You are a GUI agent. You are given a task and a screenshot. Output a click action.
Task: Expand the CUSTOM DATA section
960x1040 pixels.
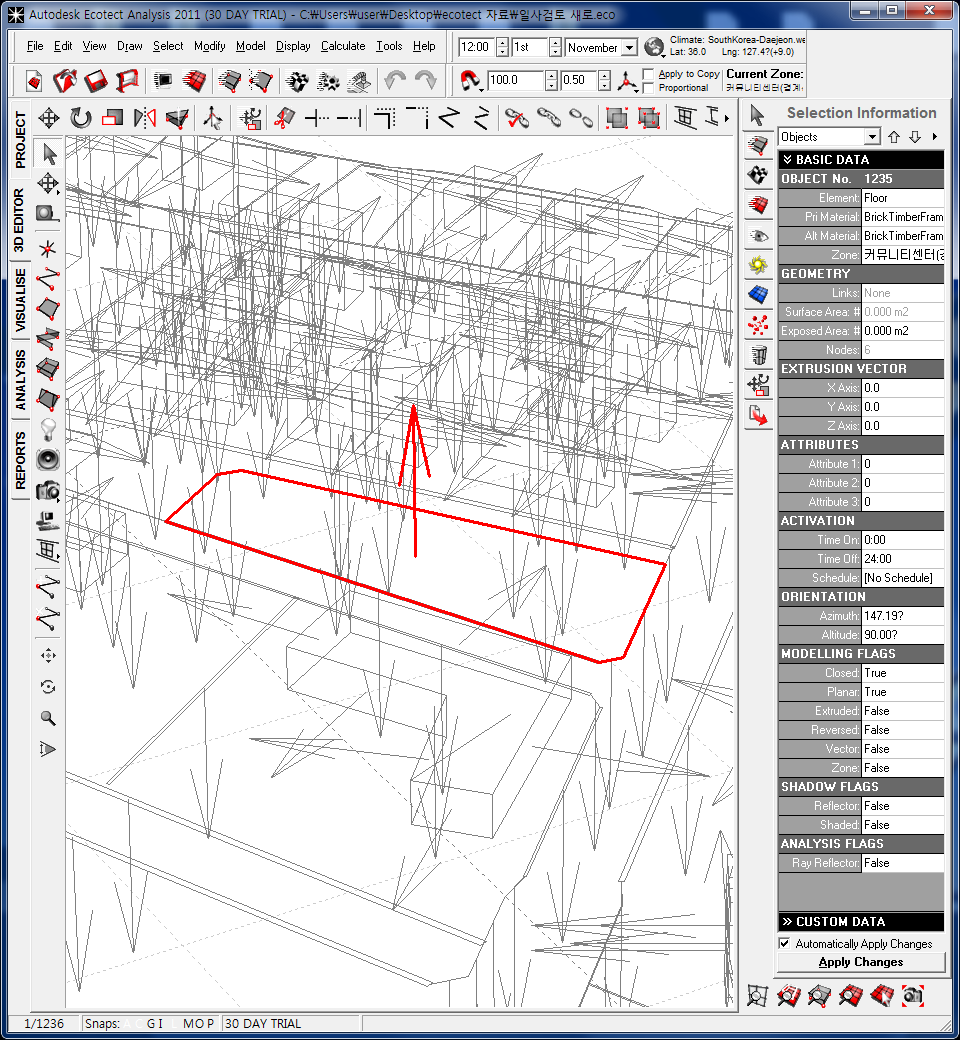[788, 922]
